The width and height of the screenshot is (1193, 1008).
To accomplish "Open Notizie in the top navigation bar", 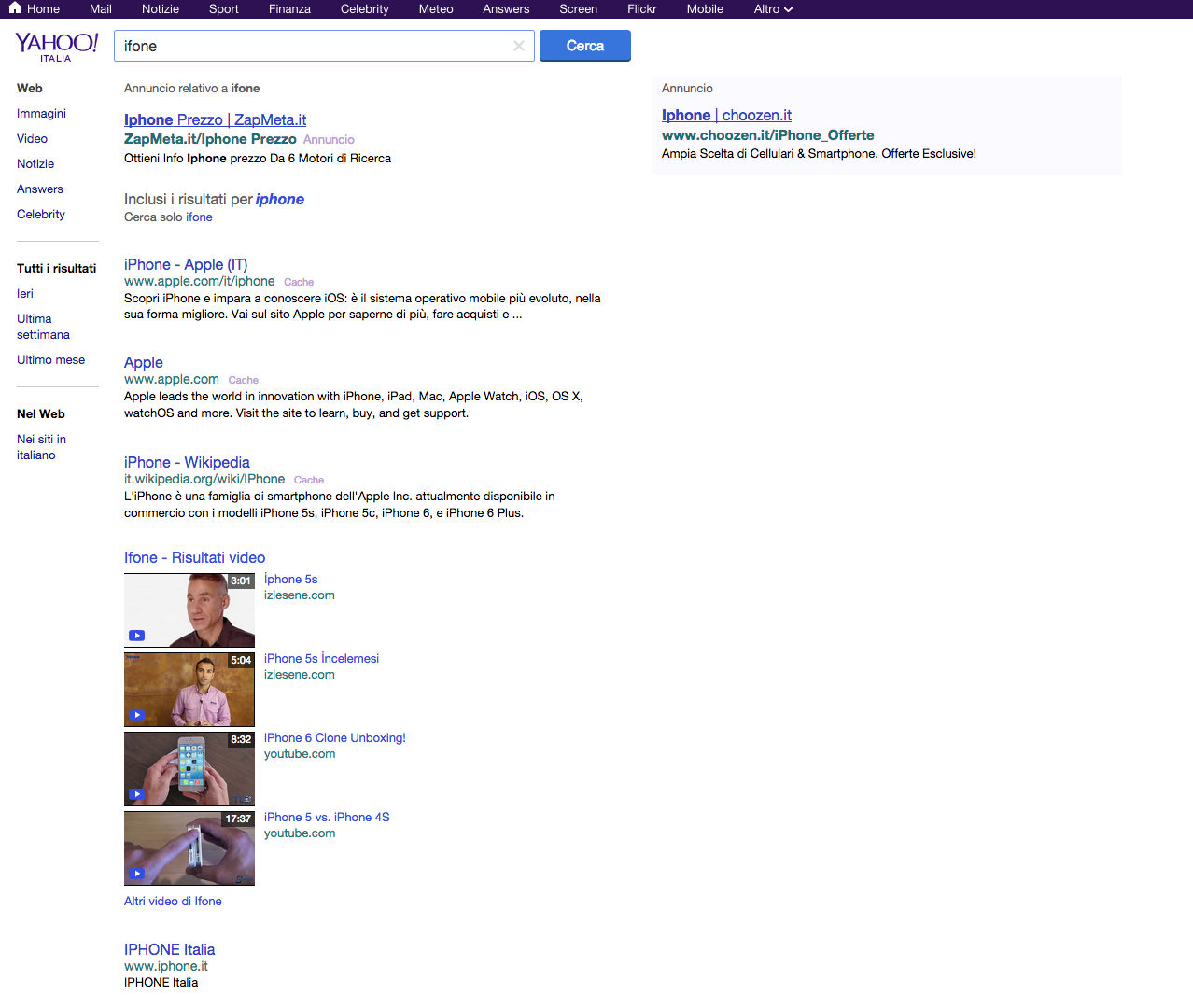I will (x=161, y=9).
